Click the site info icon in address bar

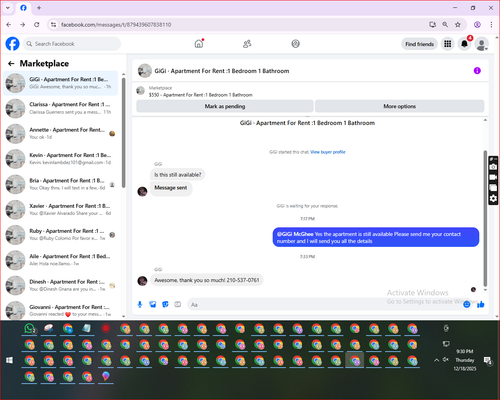click(53, 25)
